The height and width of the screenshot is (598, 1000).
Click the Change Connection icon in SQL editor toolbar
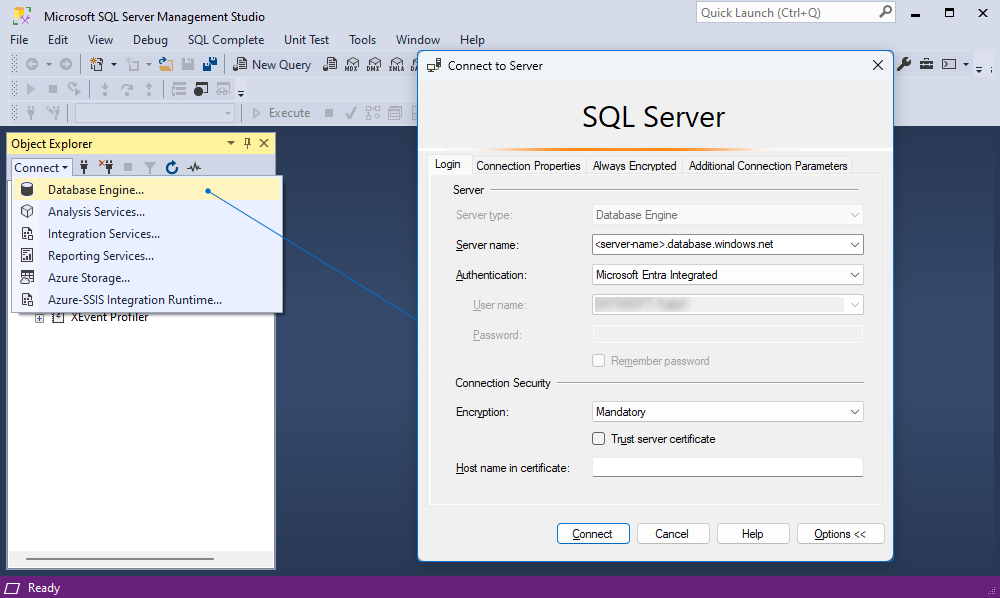coord(54,113)
